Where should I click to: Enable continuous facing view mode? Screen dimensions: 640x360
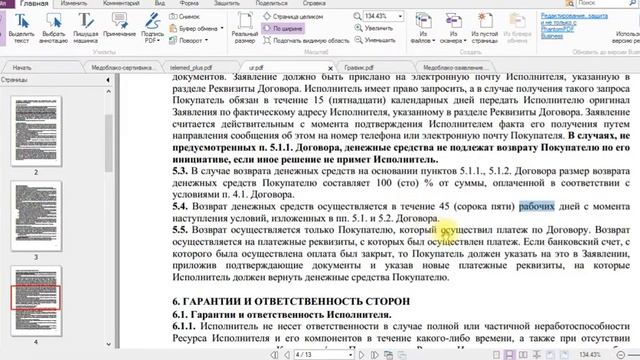click(x=537, y=355)
